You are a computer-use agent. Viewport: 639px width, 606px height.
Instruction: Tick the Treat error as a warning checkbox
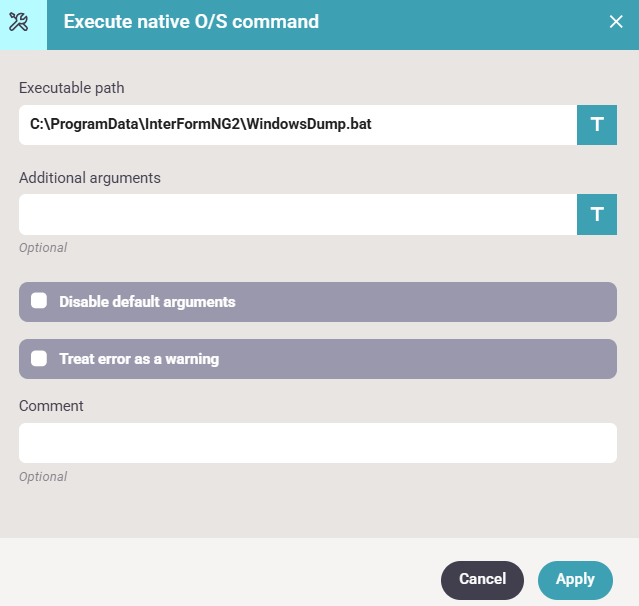(40, 358)
